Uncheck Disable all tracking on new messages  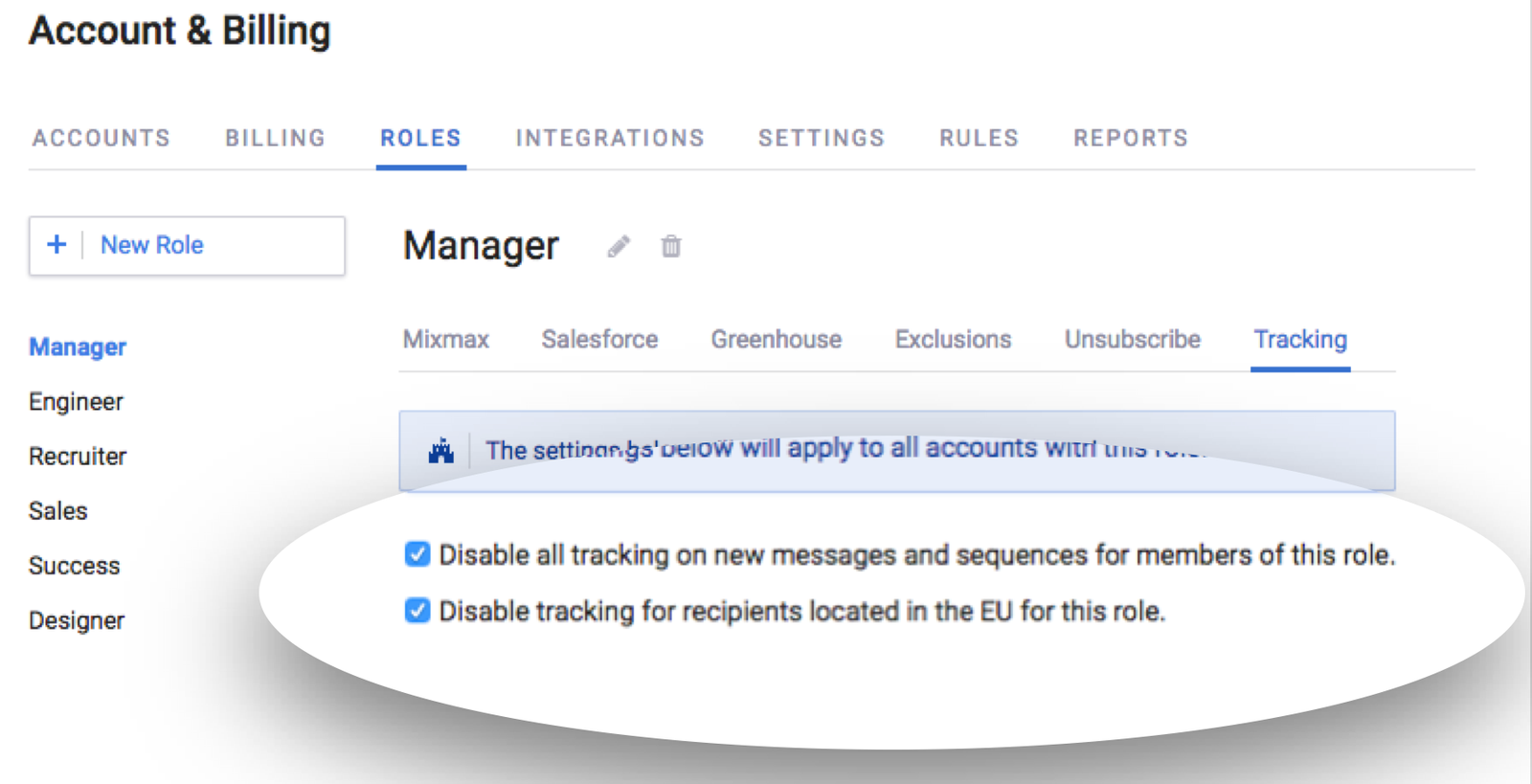coord(417,554)
